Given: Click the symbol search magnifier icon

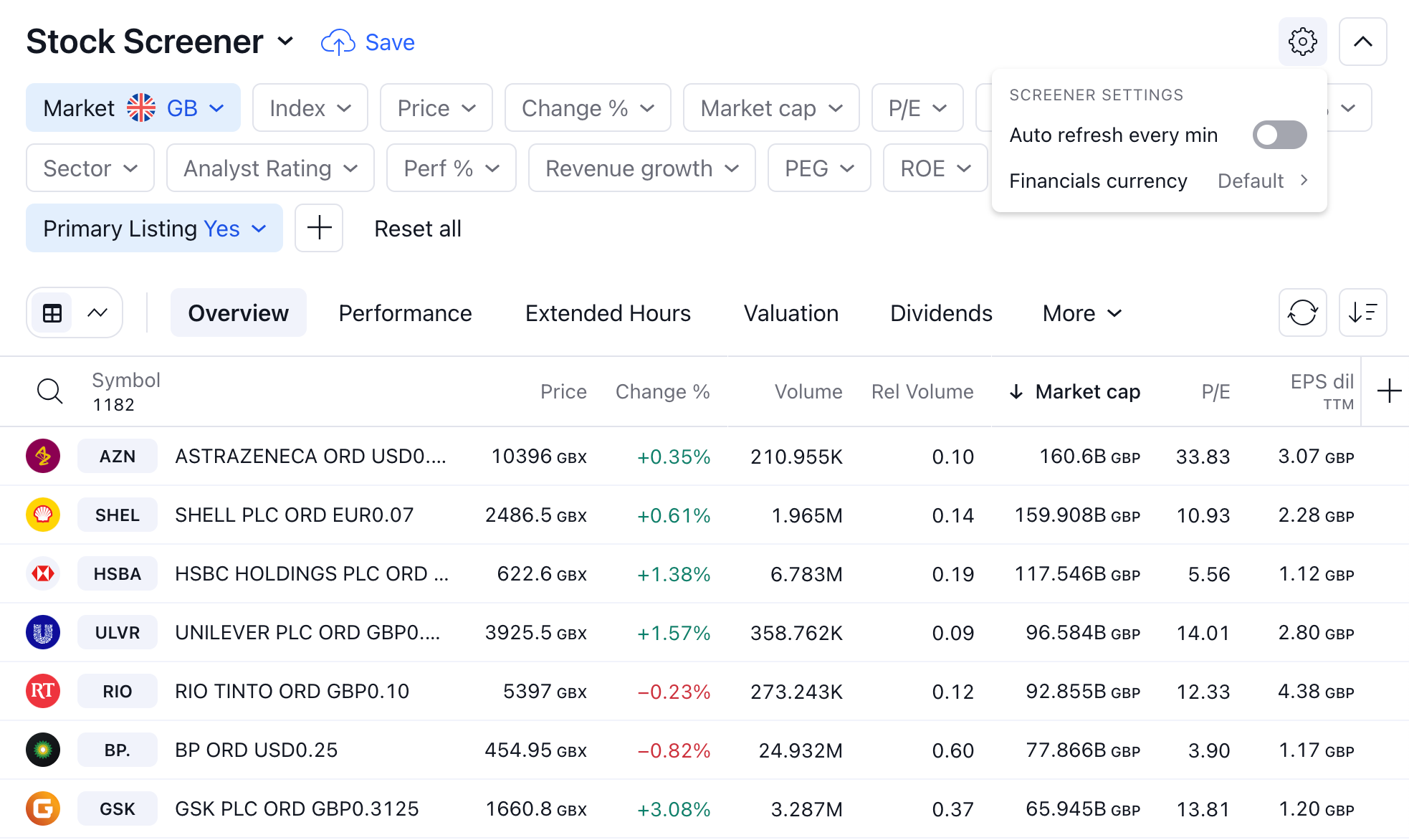Looking at the screenshot, I should click(49, 391).
